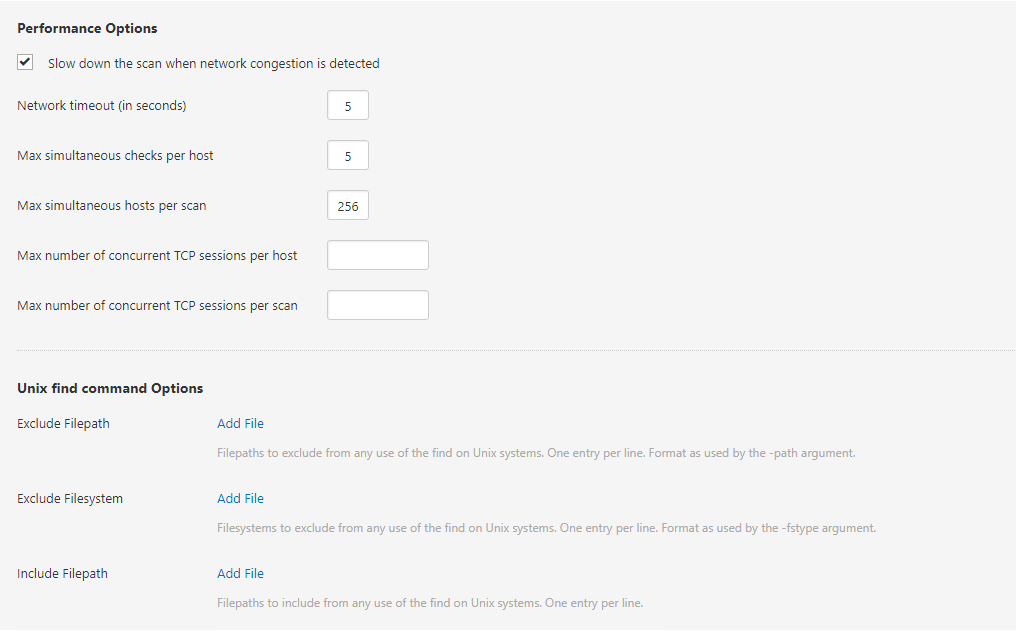Select the Unix find command Options heading

110,388
